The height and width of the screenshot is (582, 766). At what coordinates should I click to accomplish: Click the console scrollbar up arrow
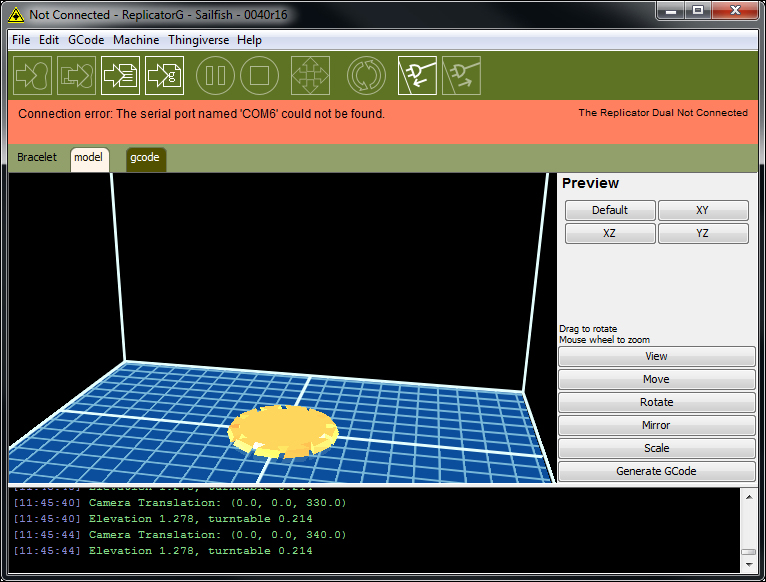pyautogui.click(x=749, y=497)
